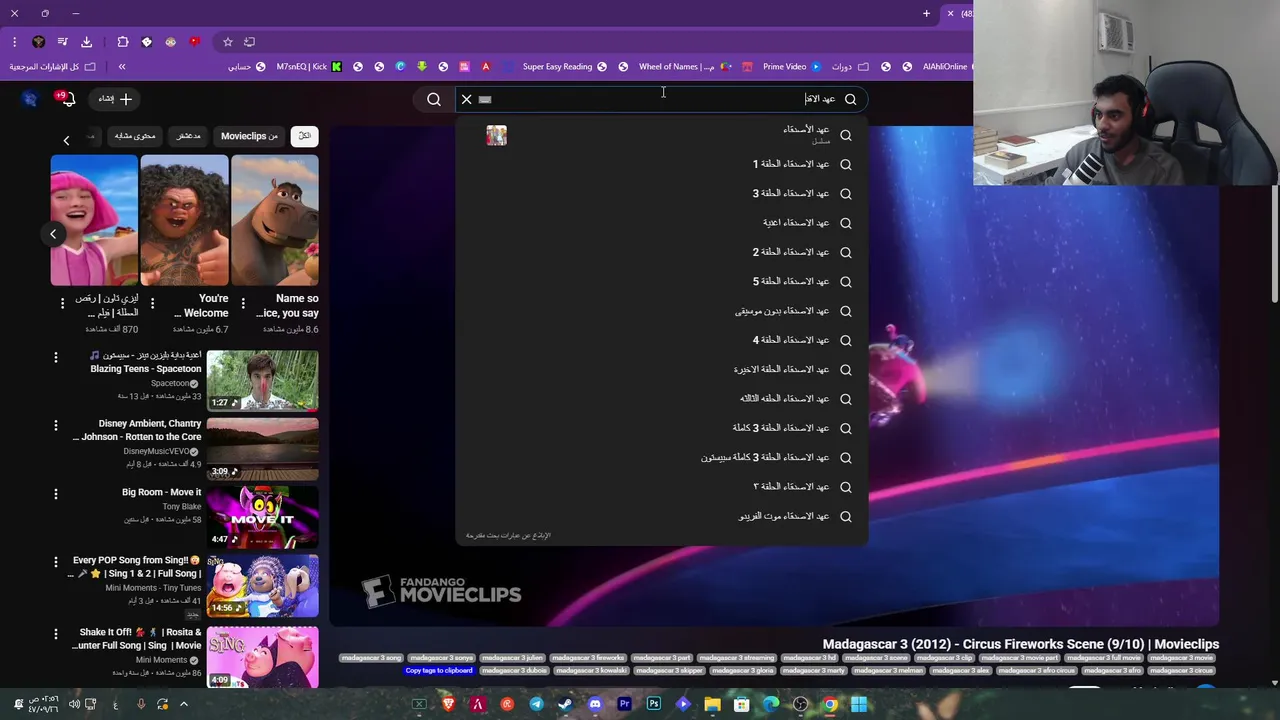This screenshot has height=720, width=1280.
Task: Select suggestion عهد الأصدقاء بدون موسيقى
Action: coord(661,311)
